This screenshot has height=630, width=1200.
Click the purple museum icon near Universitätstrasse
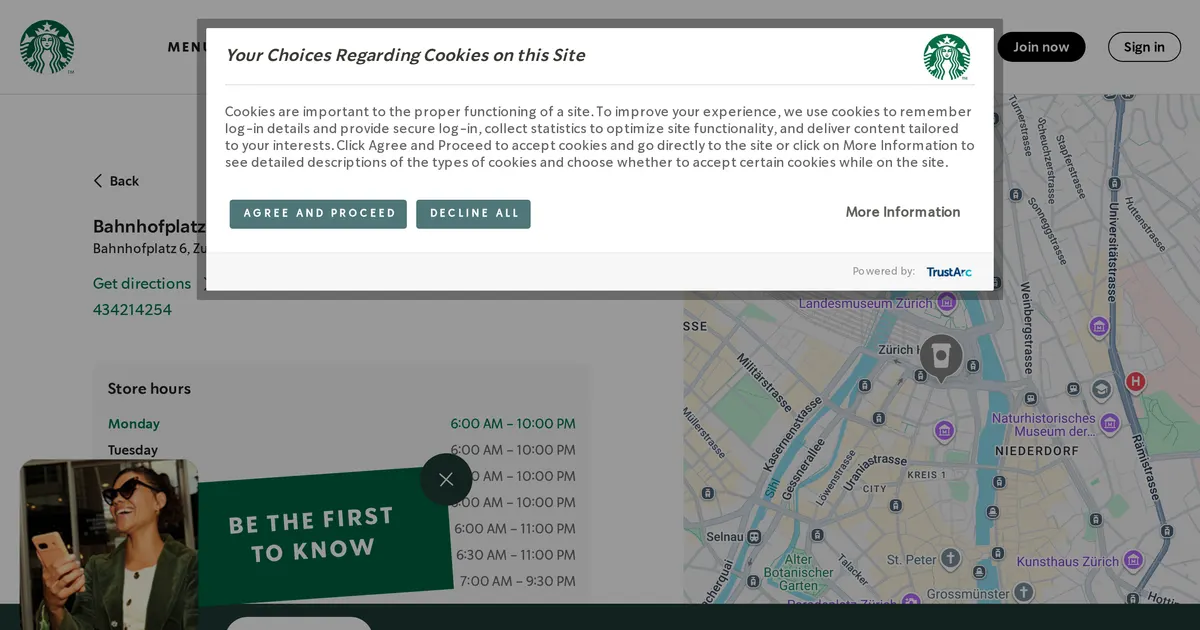click(1099, 326)
